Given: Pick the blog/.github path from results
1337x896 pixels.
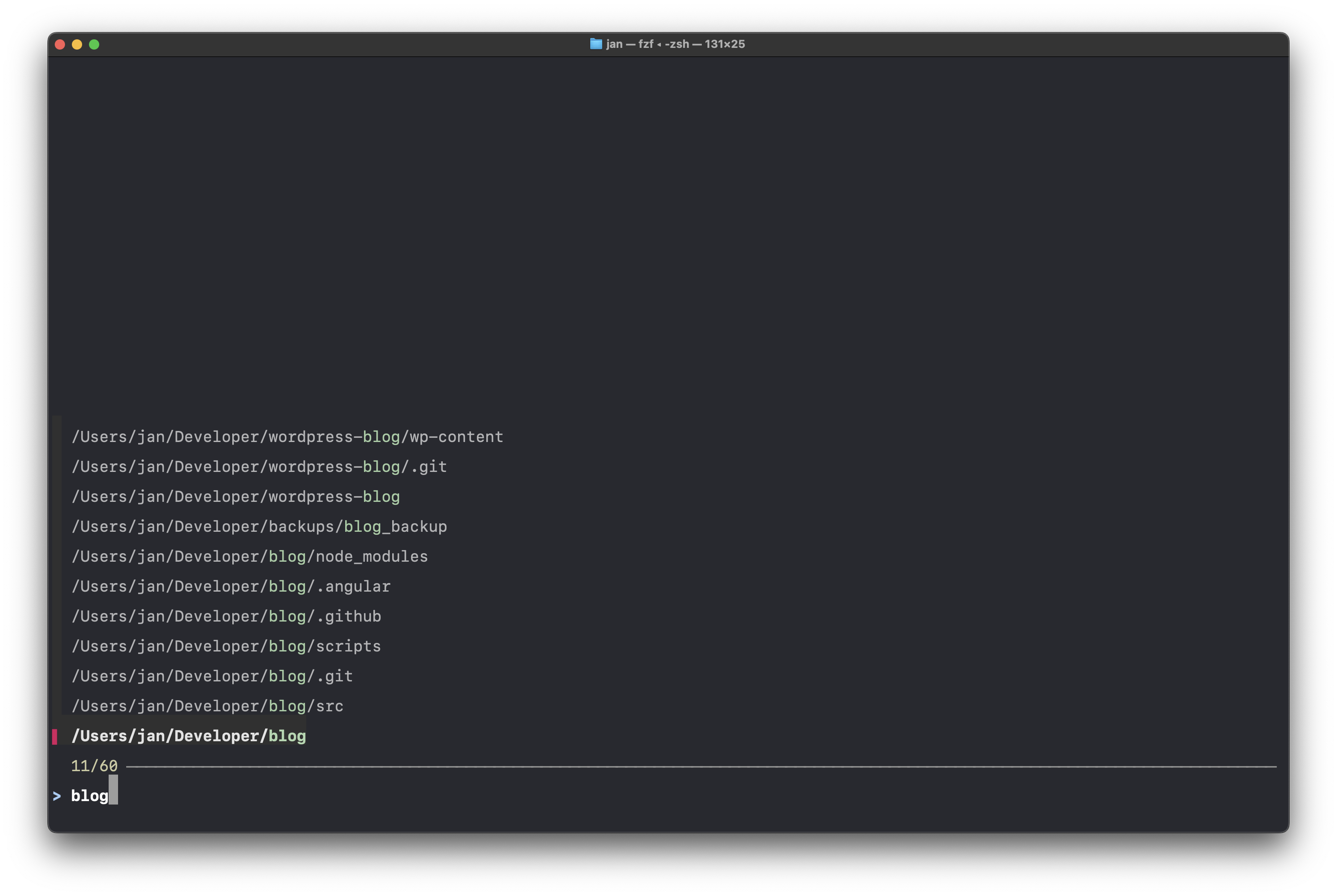Looking at the screenshot, I should [226, 616].
